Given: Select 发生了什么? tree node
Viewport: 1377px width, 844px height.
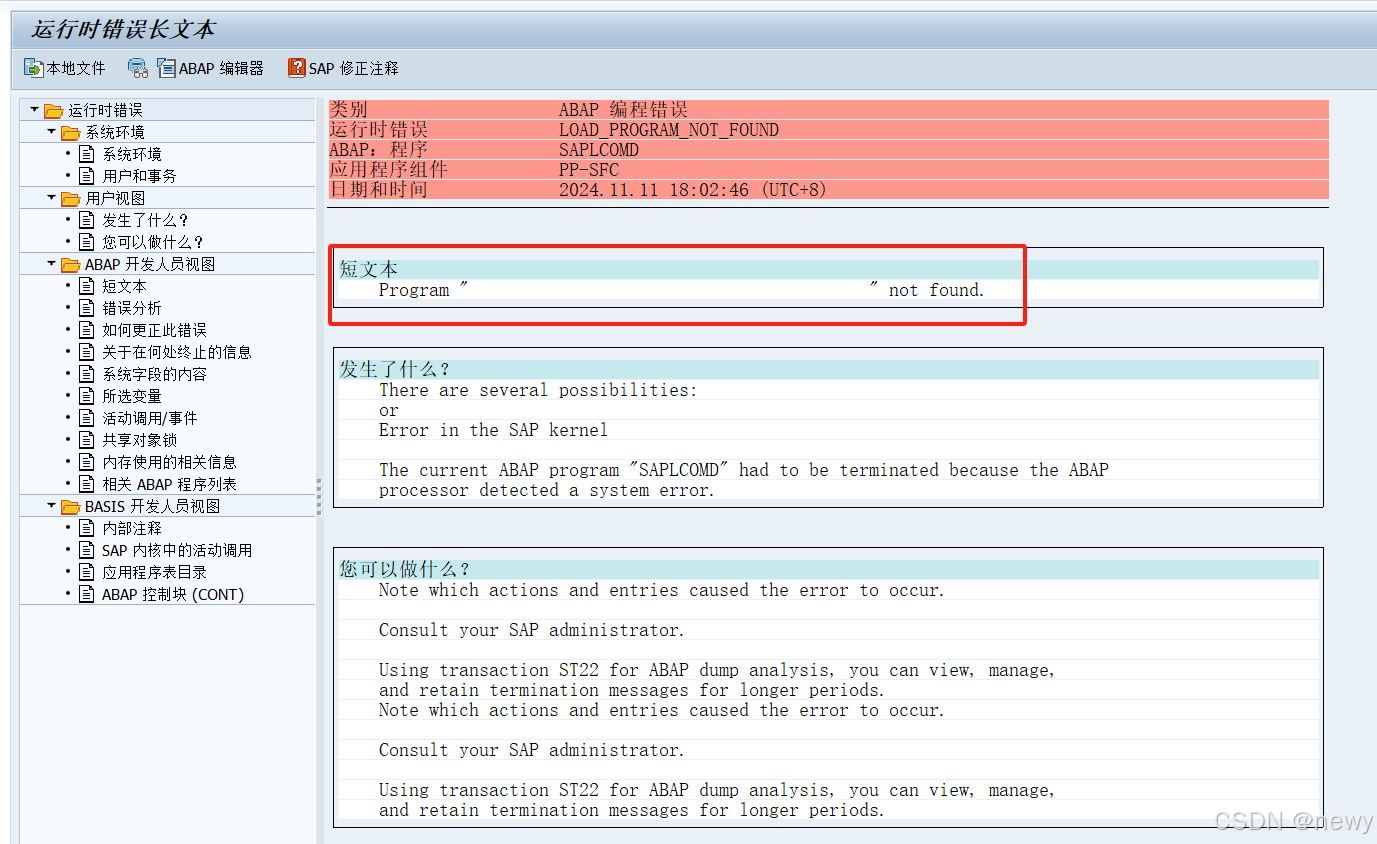Looking at the screenshot, I should [x=146, y=220].
